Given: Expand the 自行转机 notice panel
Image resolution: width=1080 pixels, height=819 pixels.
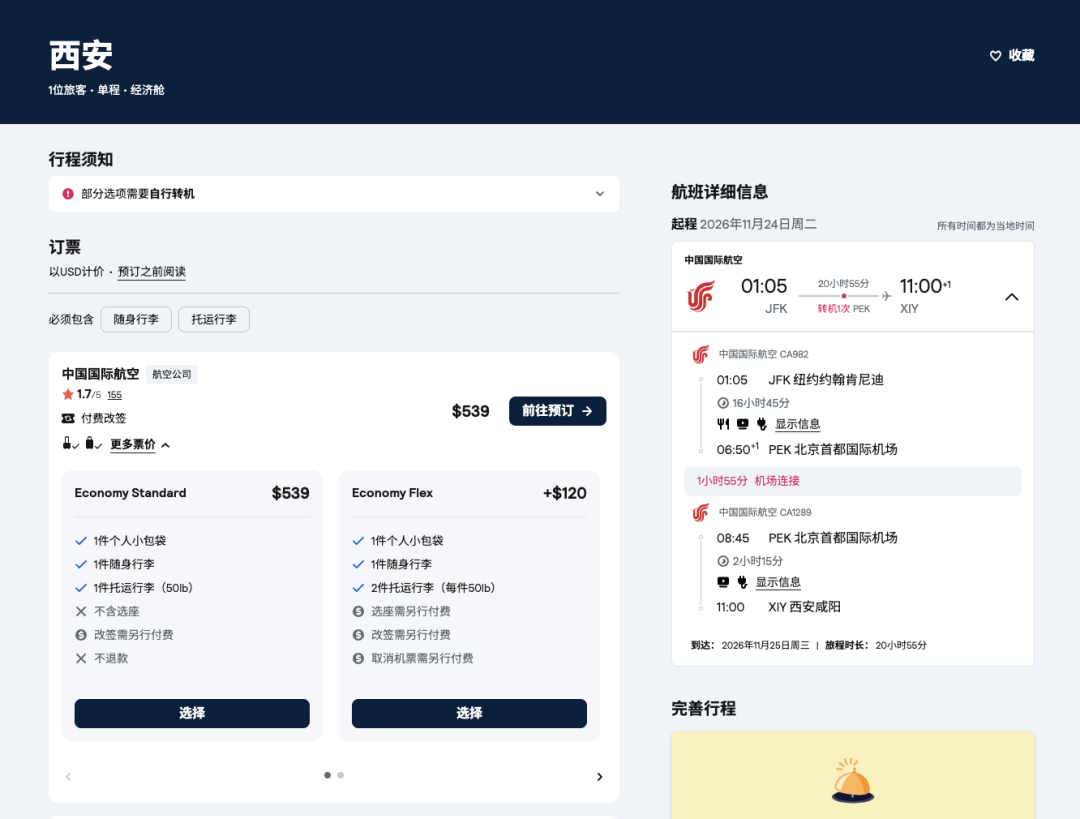Looking at the screenshot, I should (600, 194).
